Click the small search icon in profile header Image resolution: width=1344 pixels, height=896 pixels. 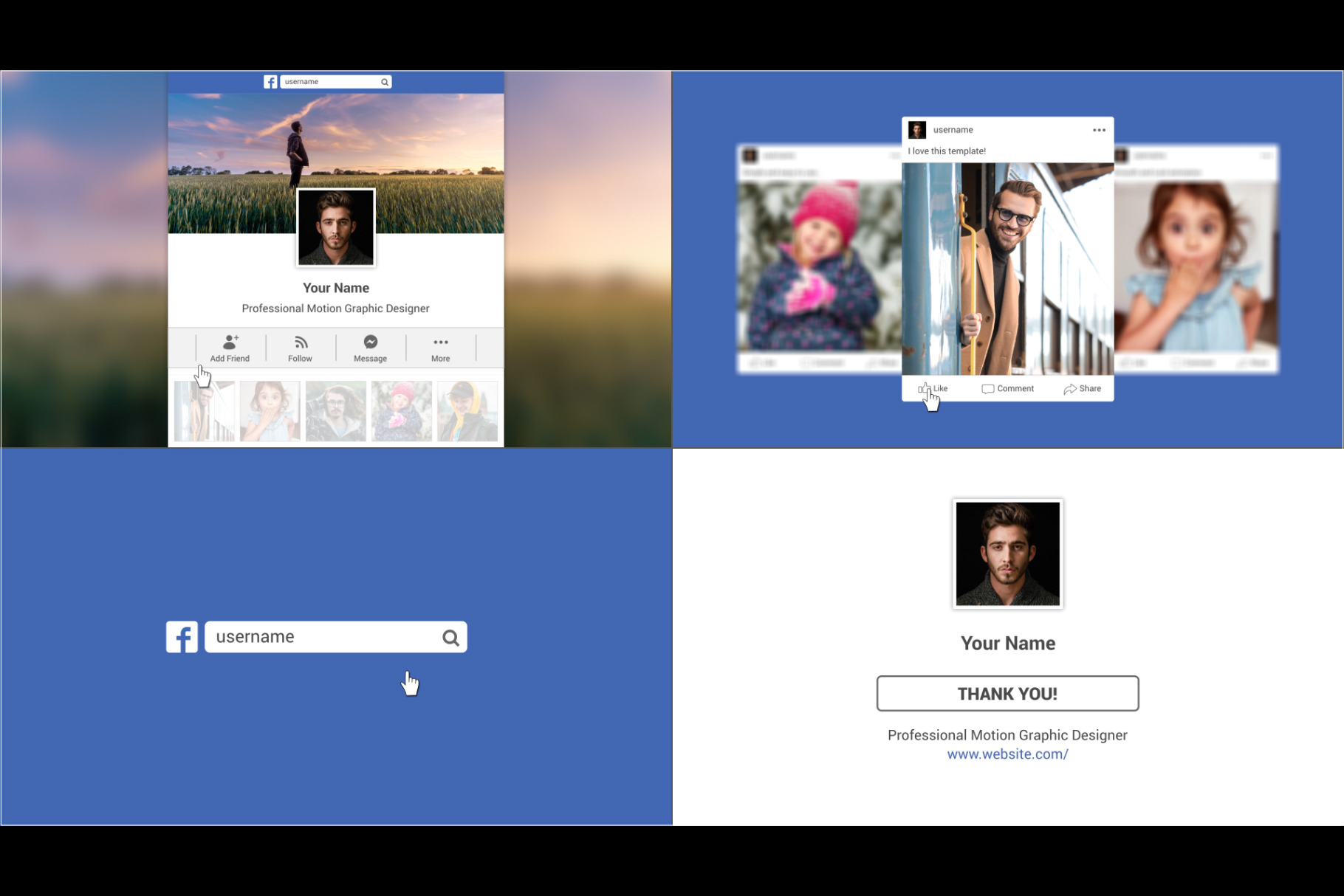[x=385, y=82]
